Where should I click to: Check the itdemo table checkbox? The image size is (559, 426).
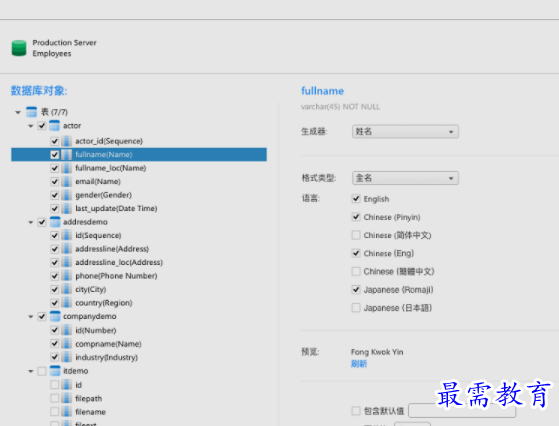point(42,371)
